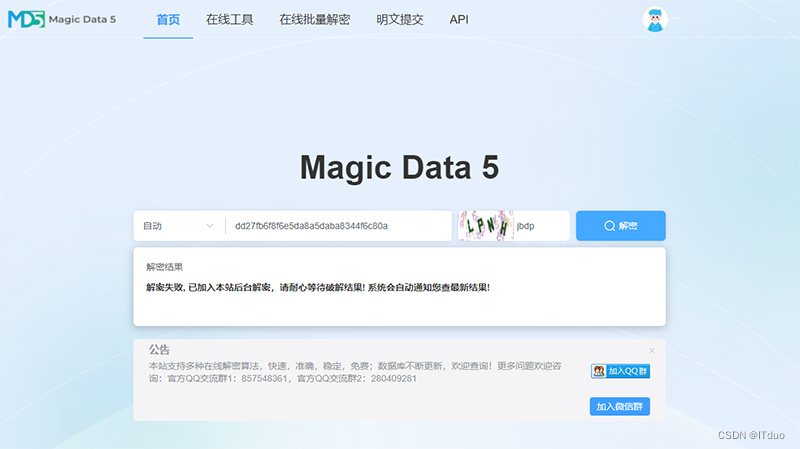Open the user avatar profile icon
Viewport: 800px width, 449px height.
(655, 19)
